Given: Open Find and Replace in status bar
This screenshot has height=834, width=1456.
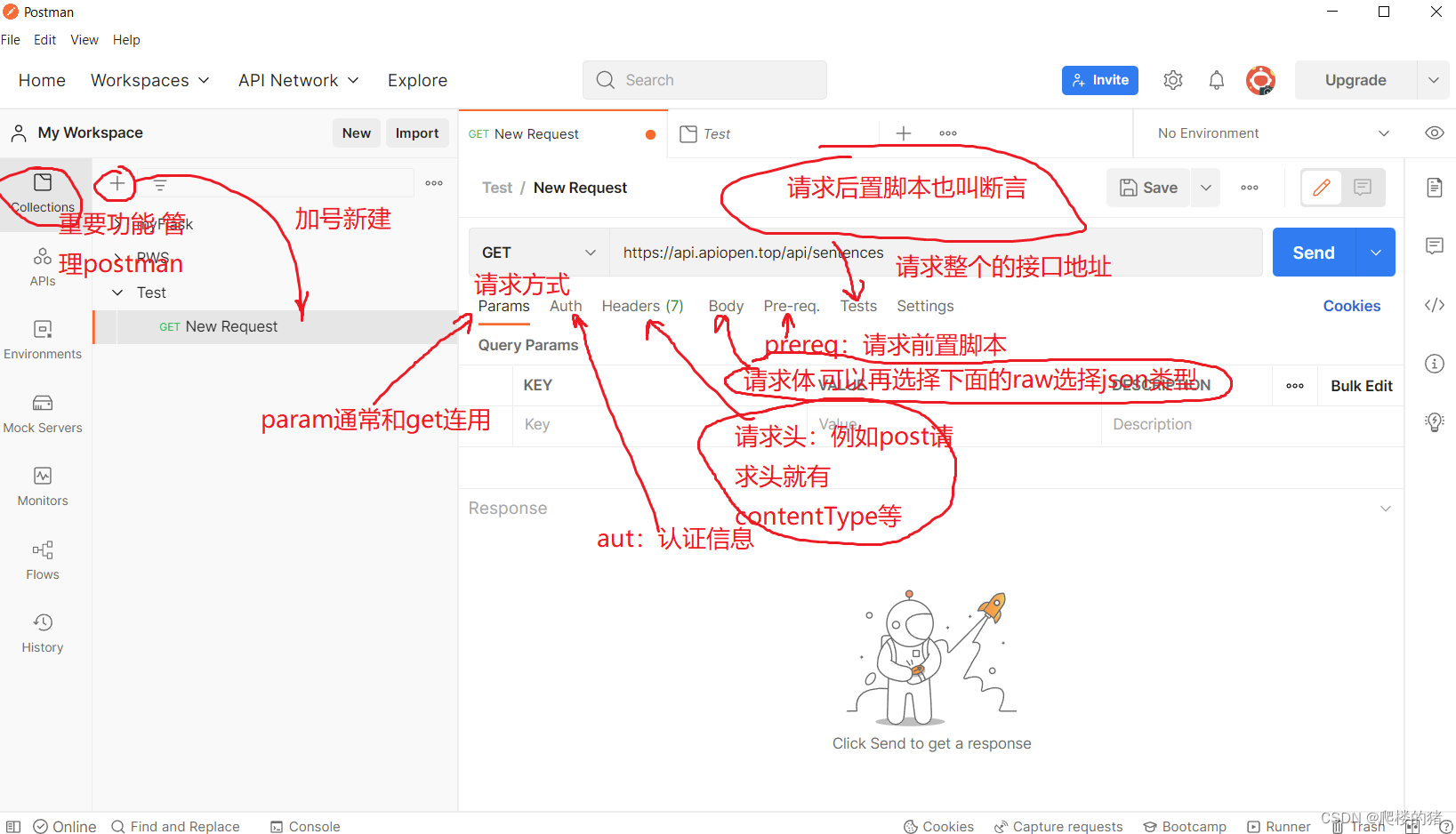Looking at the screenshot, I should point(175,827).
